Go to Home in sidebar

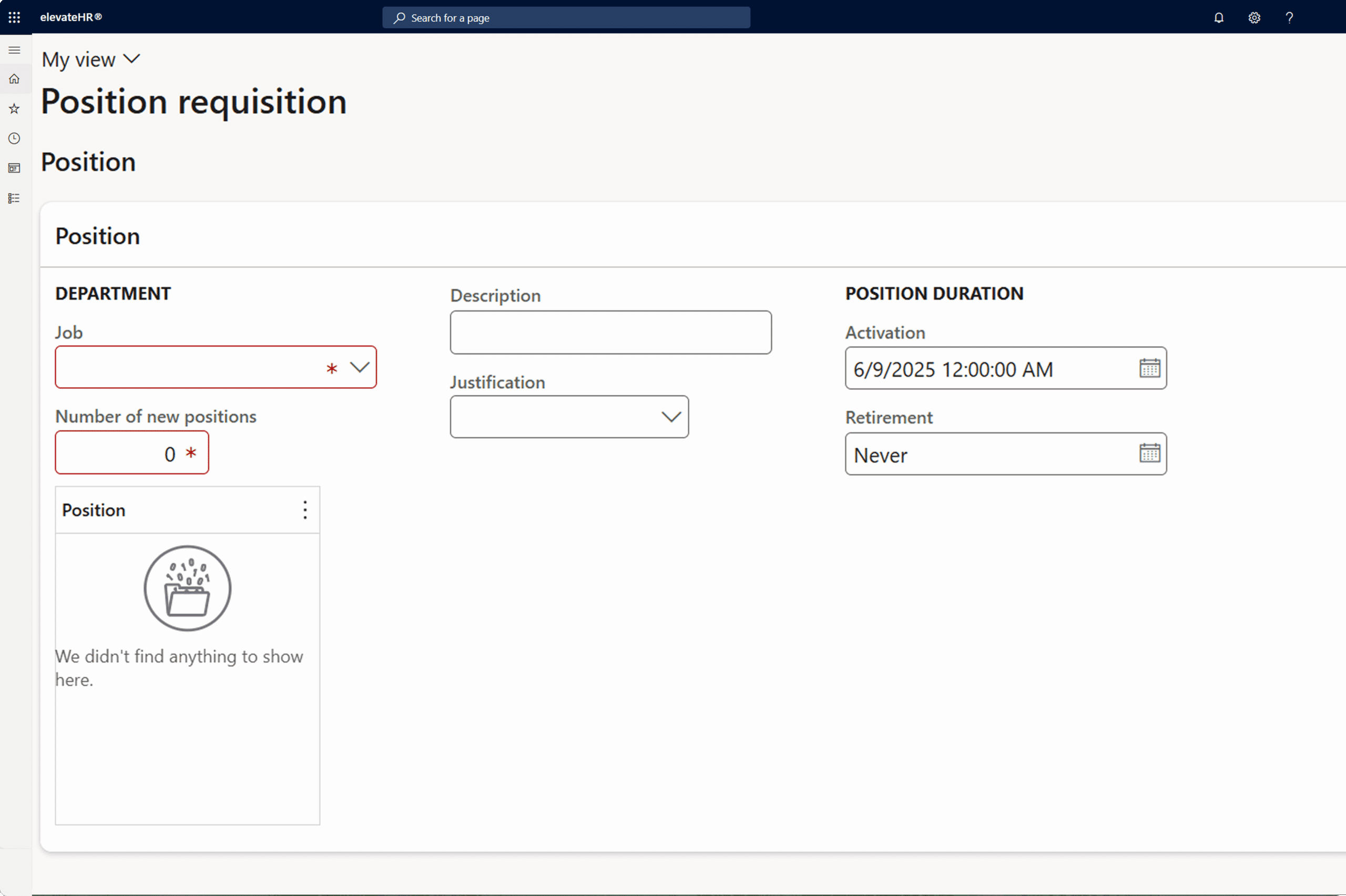pyautogui.click(x=14, y=79)
